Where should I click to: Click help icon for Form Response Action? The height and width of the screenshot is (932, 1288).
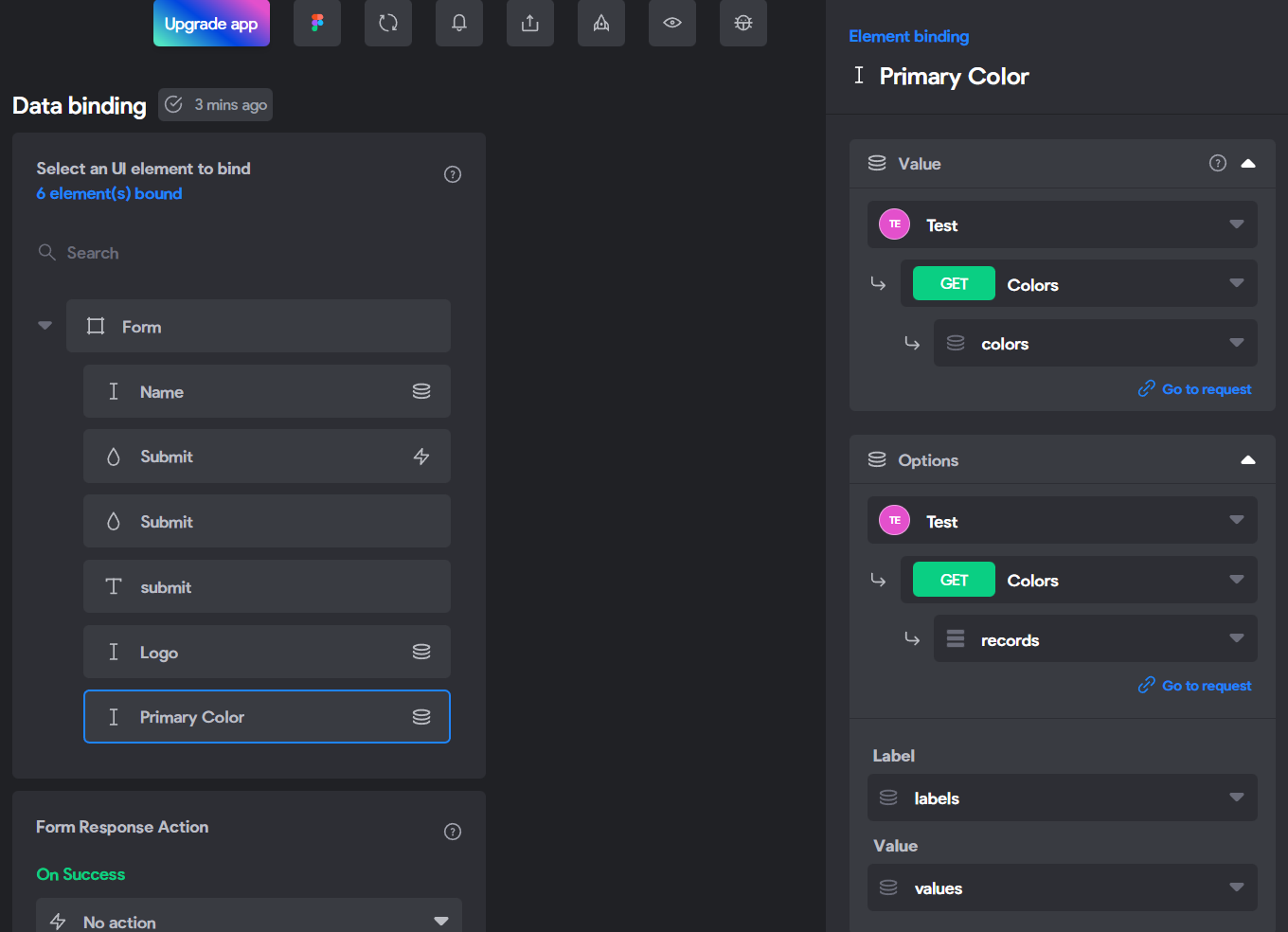coord(453,832)
